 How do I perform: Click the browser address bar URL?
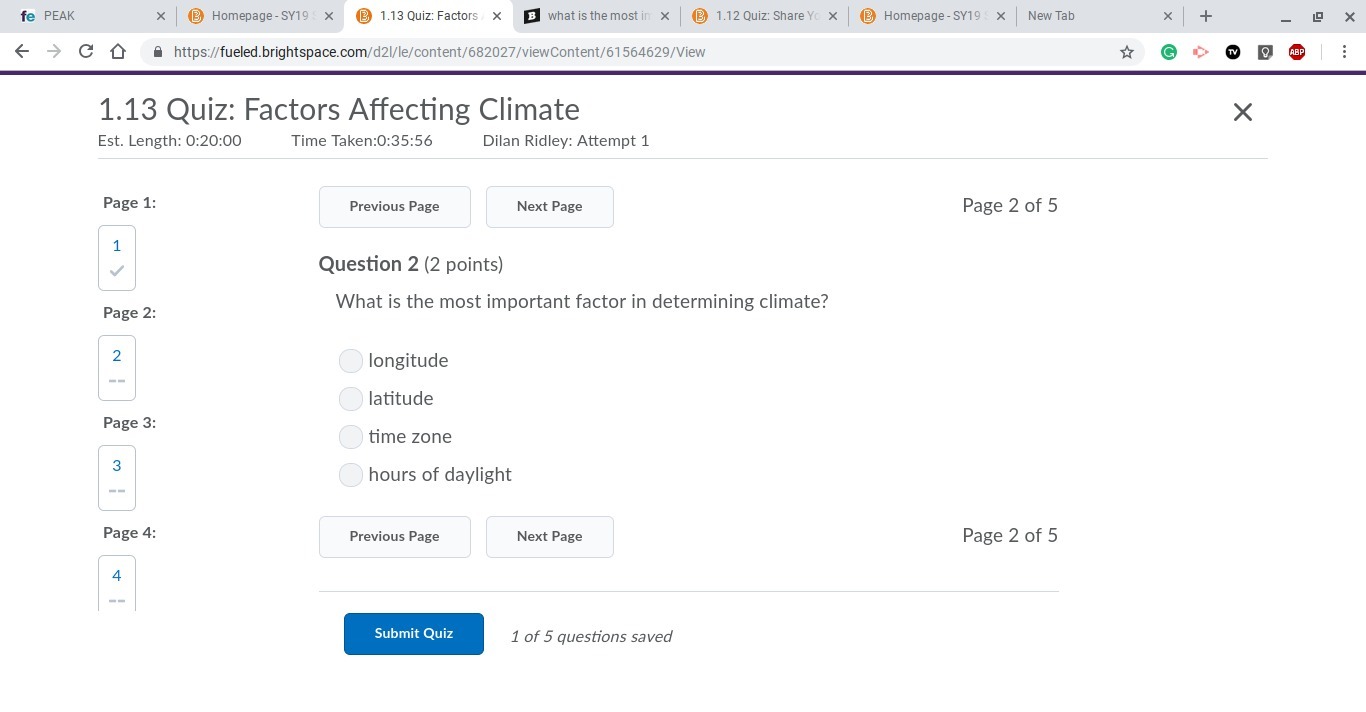coord(440,52)
